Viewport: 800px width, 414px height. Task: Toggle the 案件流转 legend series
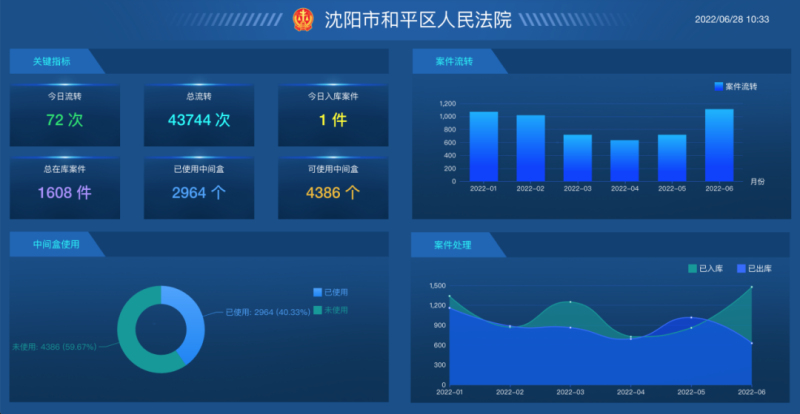(735, 87)
